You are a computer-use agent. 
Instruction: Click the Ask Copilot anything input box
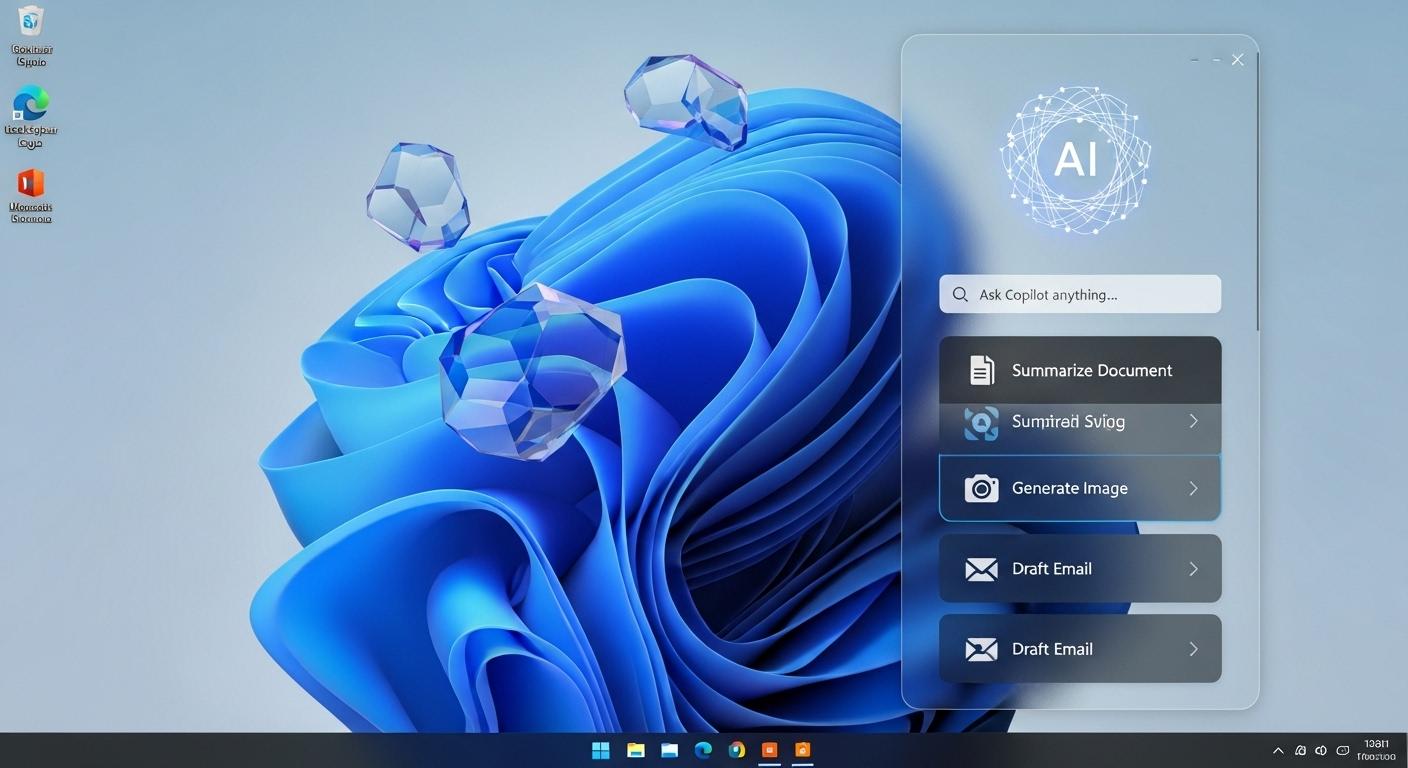(1080, 294)
